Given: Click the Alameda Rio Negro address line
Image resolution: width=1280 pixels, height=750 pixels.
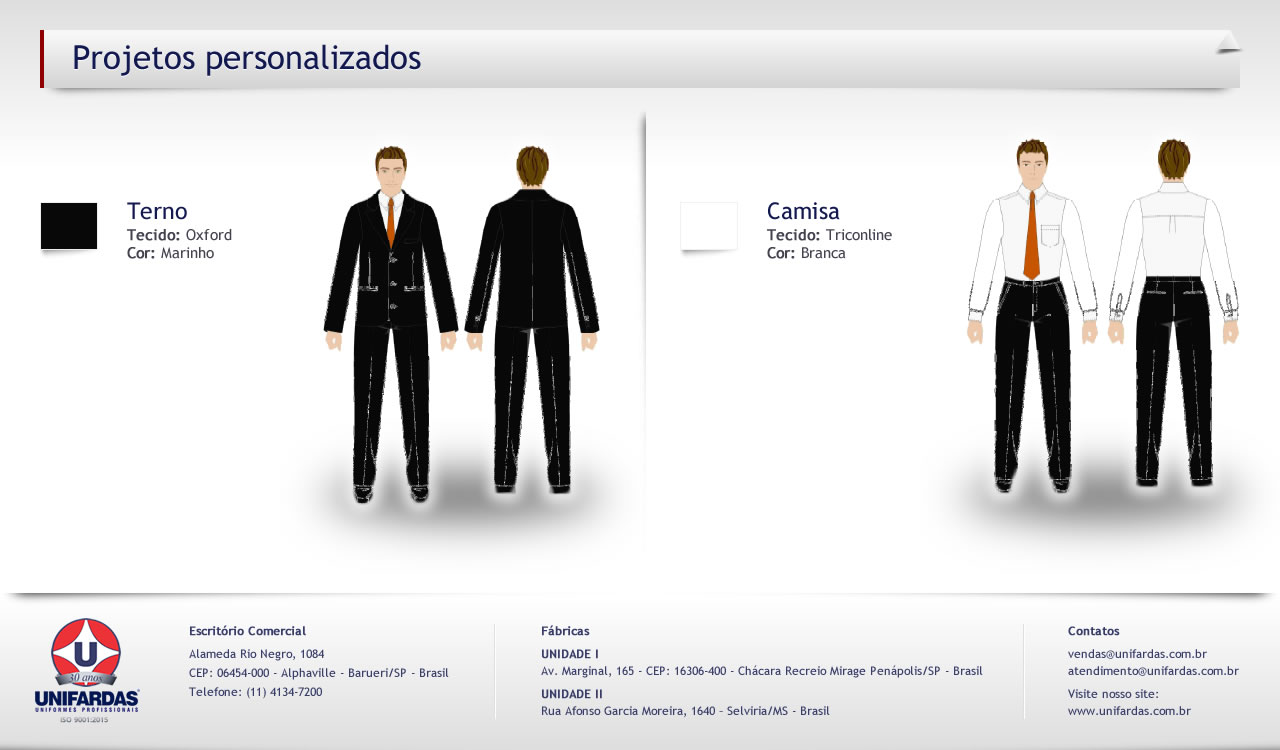Looking at the screenshot, I should pyautogui.click(x=256, y=654).
